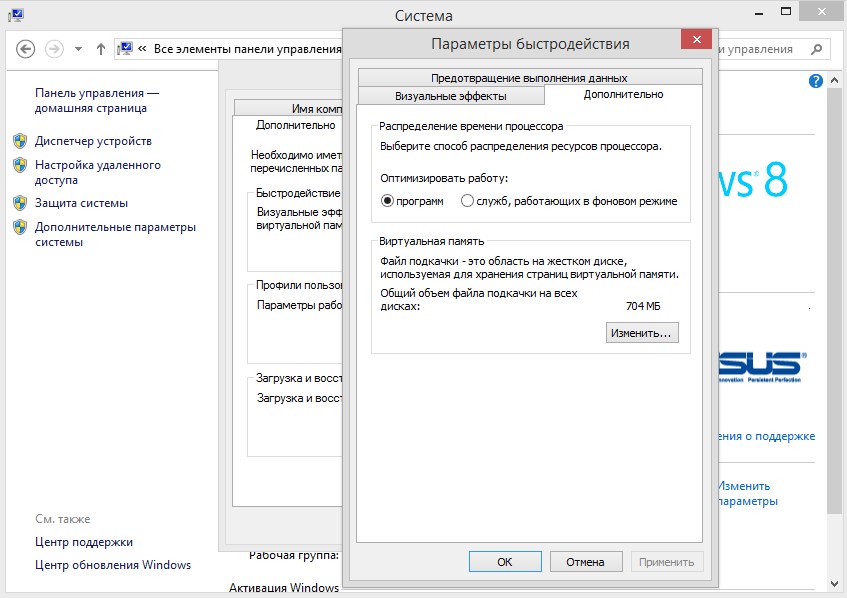The image size is (847, 598).
Task: Open the blue Help question mark icon
Action: coord(816,81)
